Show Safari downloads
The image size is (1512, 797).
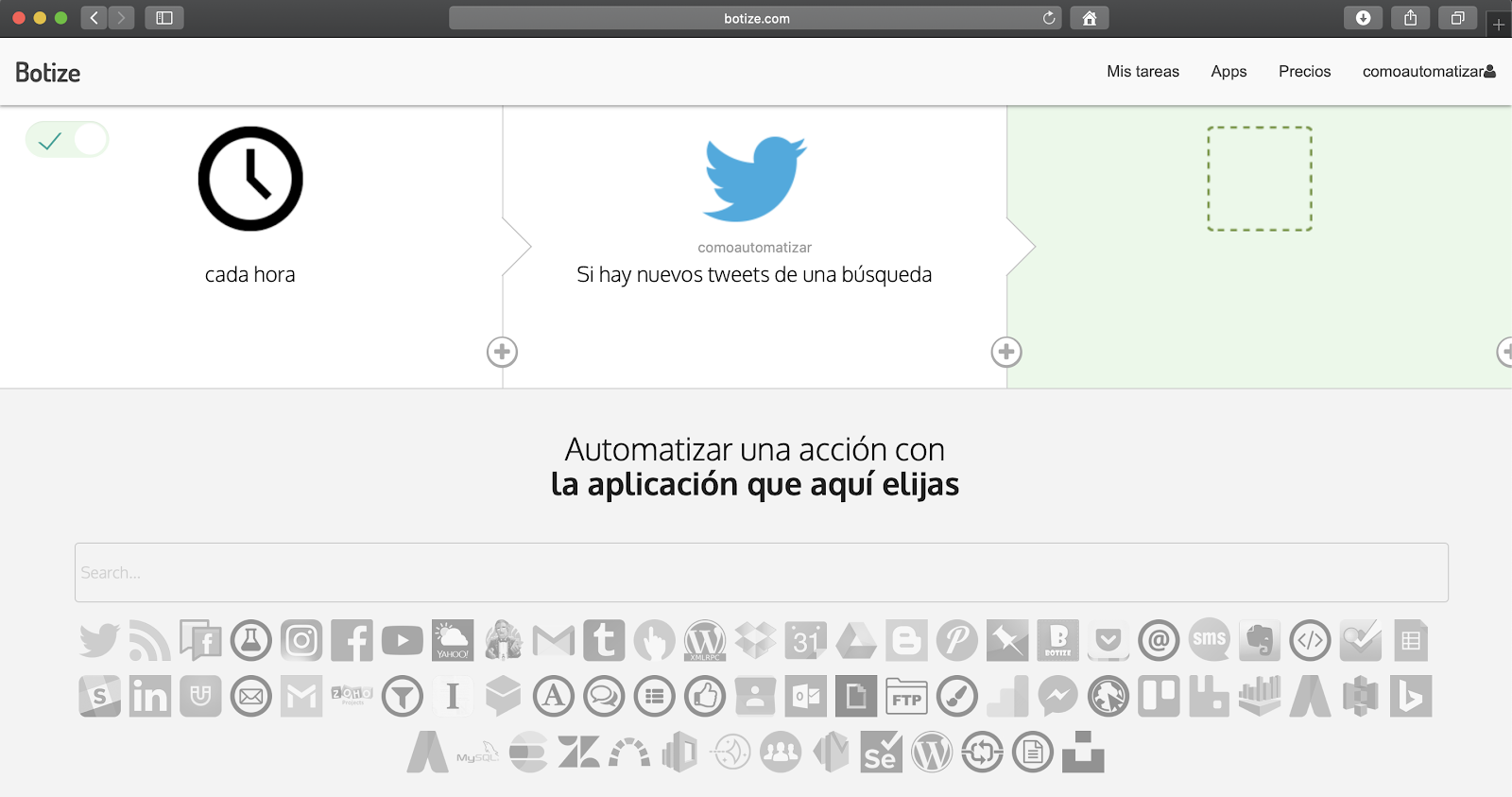tap(1363, 18)
